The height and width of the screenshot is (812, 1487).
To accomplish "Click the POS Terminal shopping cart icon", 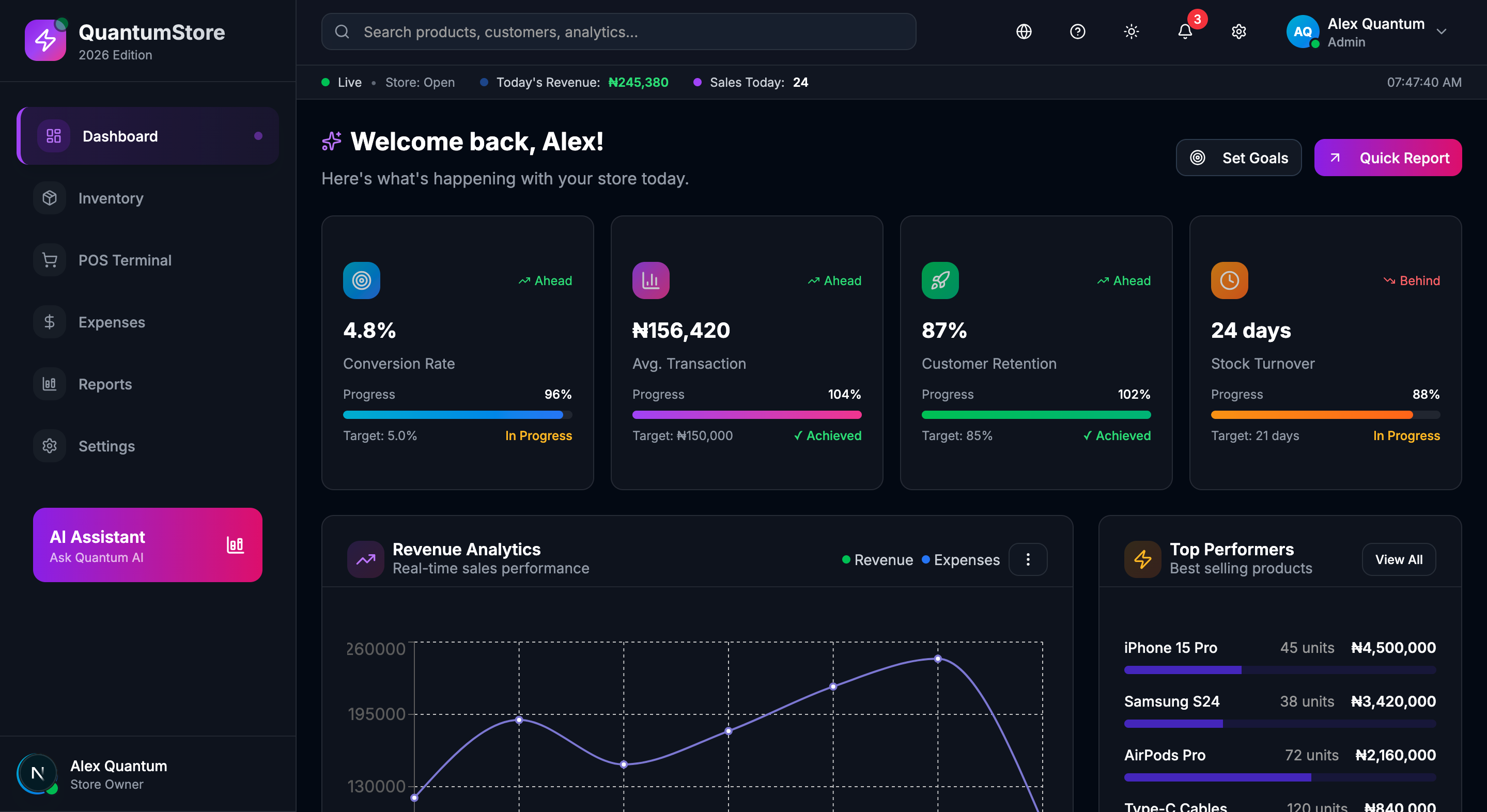I will 50,260.
